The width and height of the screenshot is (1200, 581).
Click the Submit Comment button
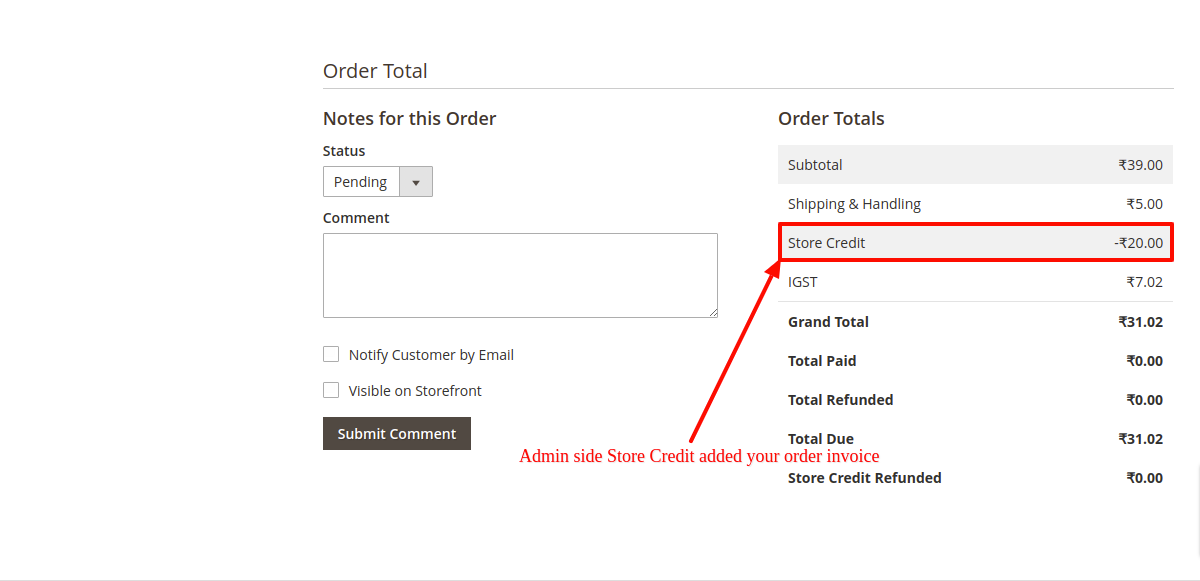[x=397, y=434]
